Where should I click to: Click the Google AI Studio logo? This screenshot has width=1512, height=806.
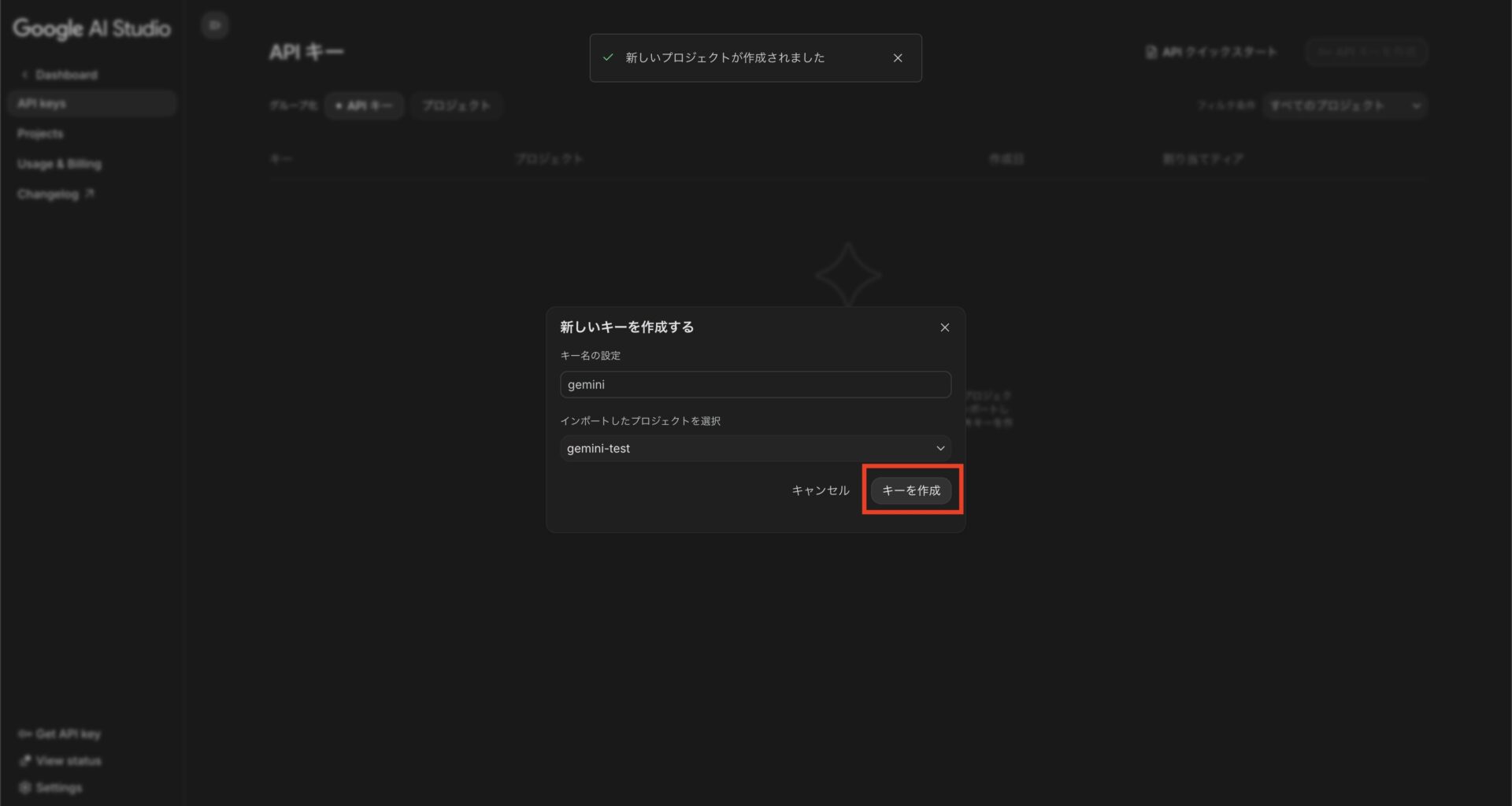pos(91,28)
